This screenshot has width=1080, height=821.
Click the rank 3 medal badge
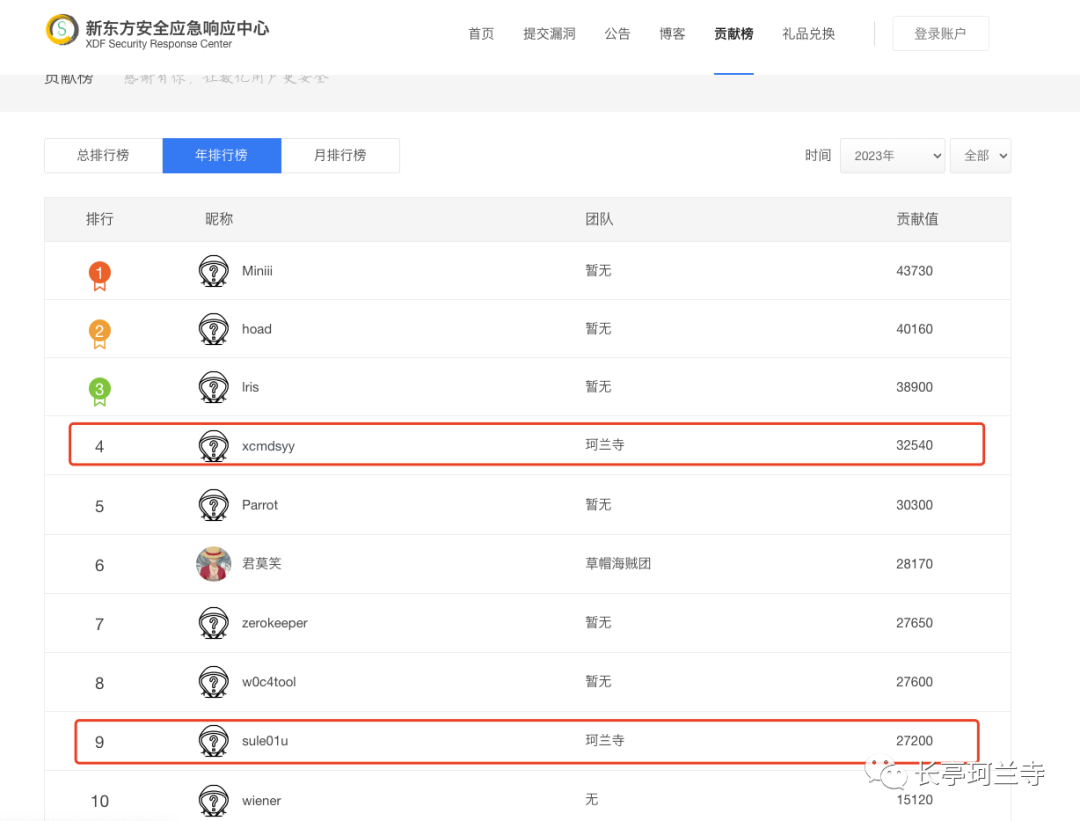click(x=100, y=391)
